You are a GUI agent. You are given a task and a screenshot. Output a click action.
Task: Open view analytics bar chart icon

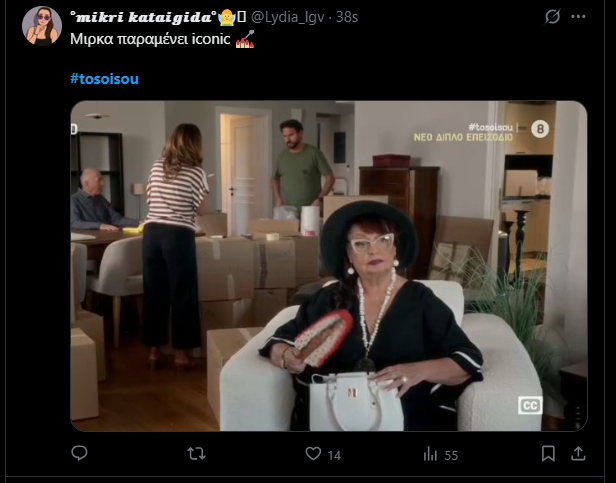point(430,454)
